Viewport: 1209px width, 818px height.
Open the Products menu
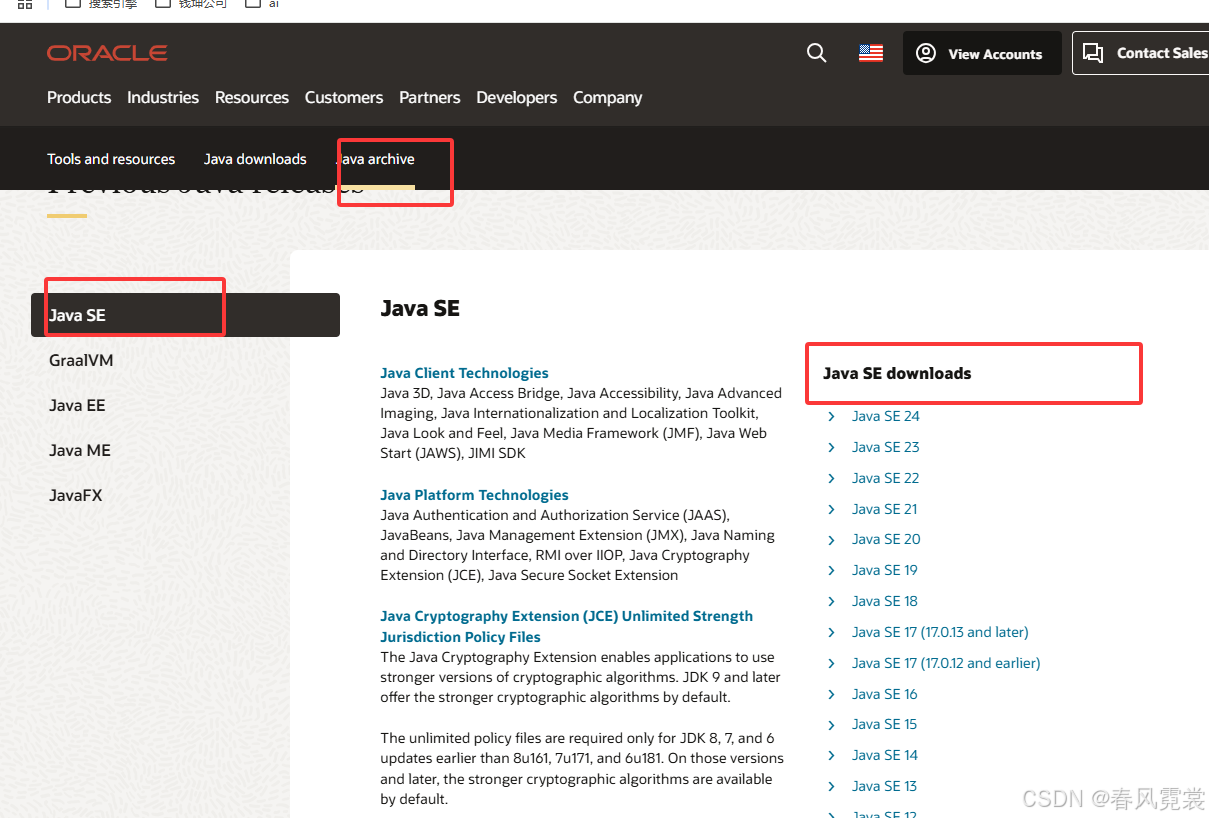tap(79, 97)
